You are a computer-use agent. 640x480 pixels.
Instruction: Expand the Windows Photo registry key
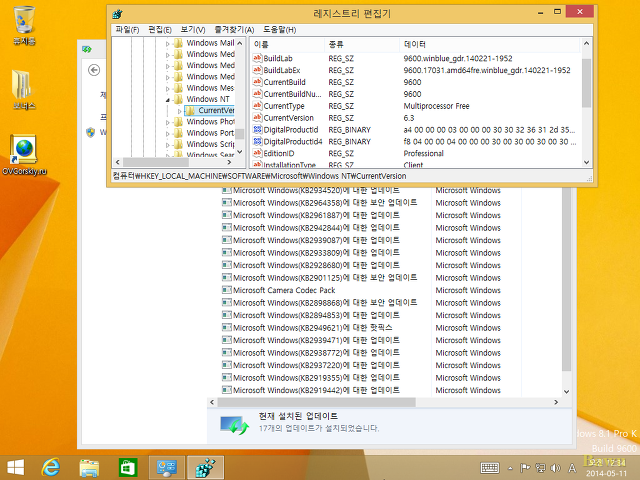click(x=167, y=122)
